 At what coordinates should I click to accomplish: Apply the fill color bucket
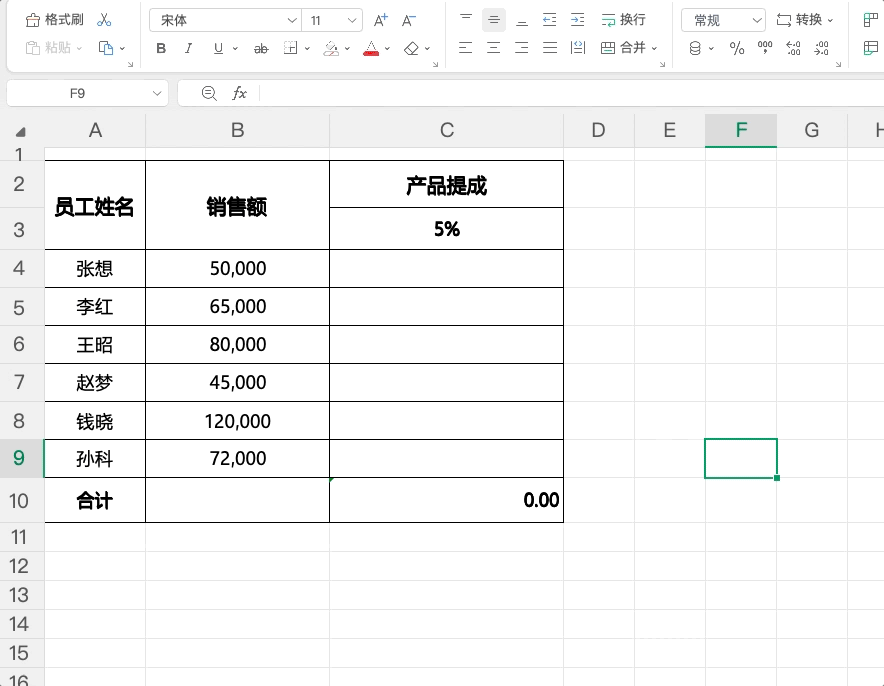(331, 48)
